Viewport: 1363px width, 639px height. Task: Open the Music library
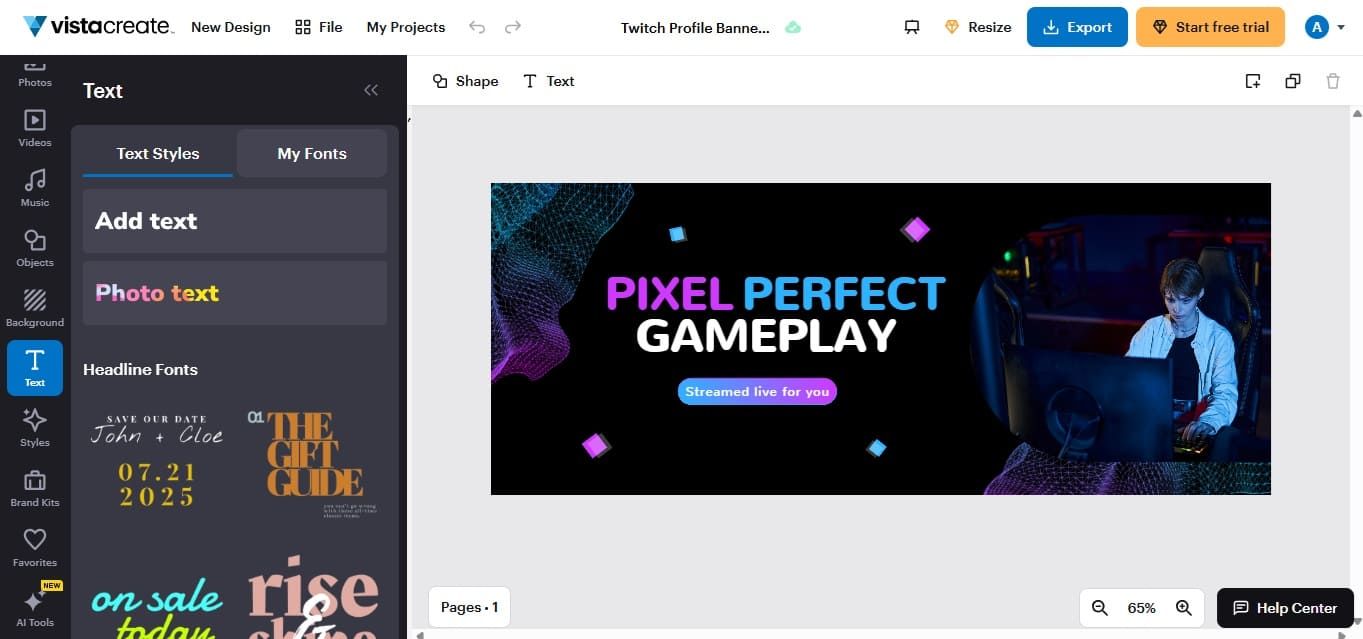point(34,188)
